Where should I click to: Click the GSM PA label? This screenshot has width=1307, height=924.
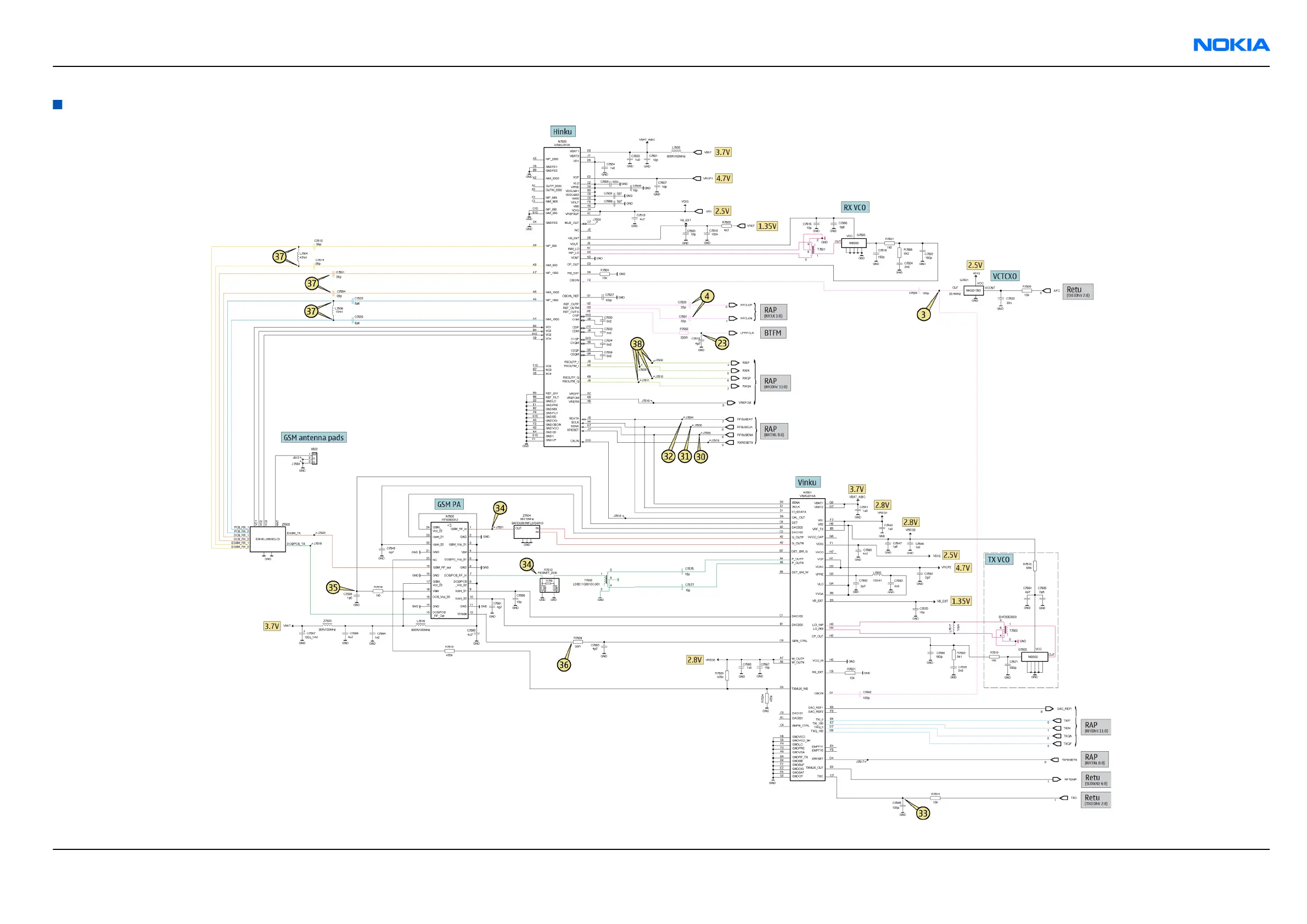pyautogui.click(x=448, y=504)
